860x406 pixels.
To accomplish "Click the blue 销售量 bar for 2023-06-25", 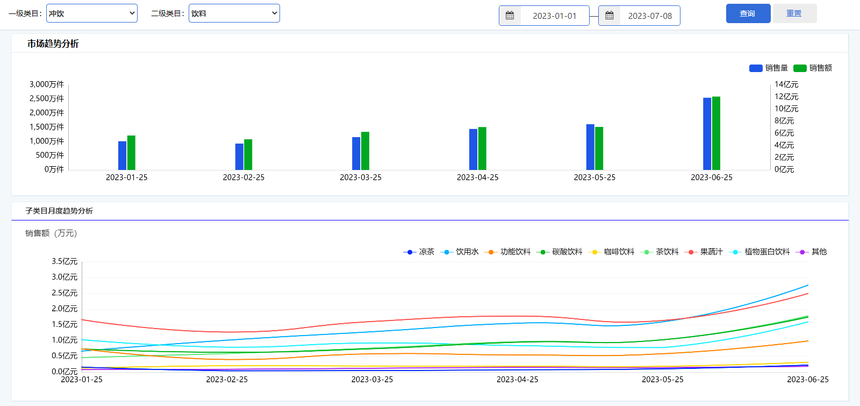I will point(707,134).
